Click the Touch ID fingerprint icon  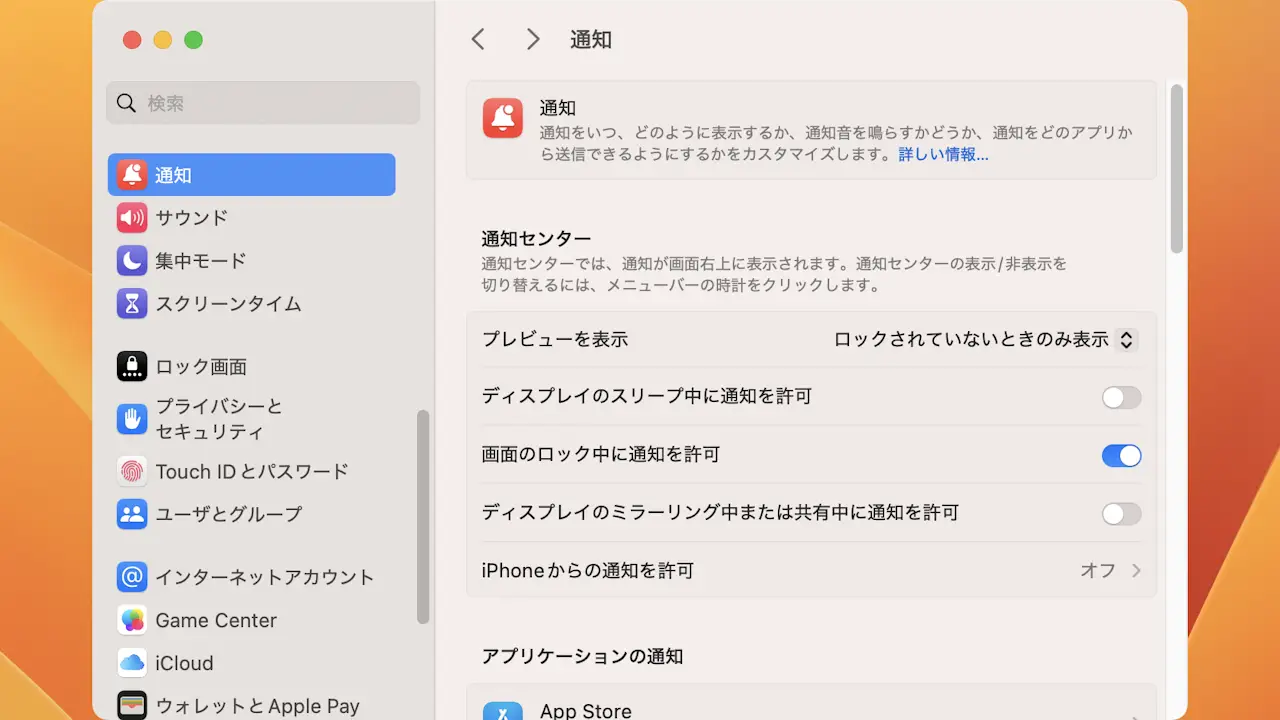point(132,471)
